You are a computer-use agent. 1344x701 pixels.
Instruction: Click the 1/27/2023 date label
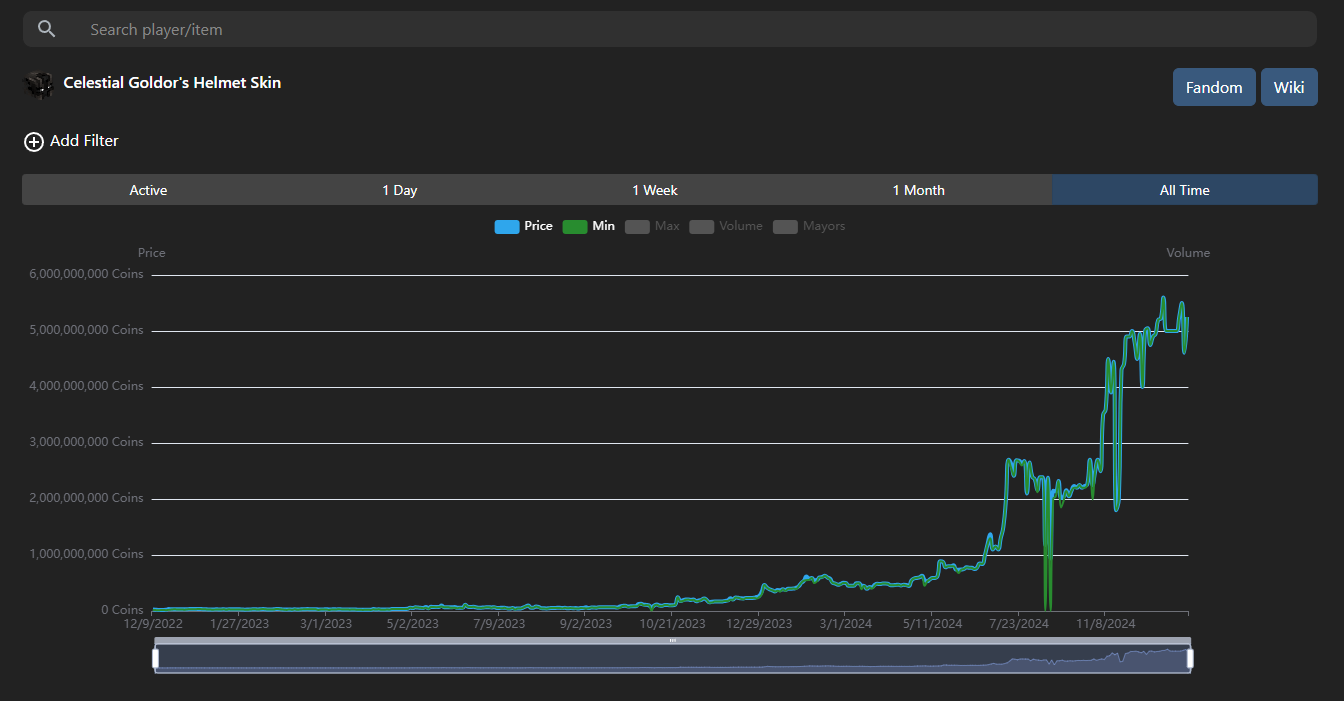pyautogui.click(x=240, y=624)
